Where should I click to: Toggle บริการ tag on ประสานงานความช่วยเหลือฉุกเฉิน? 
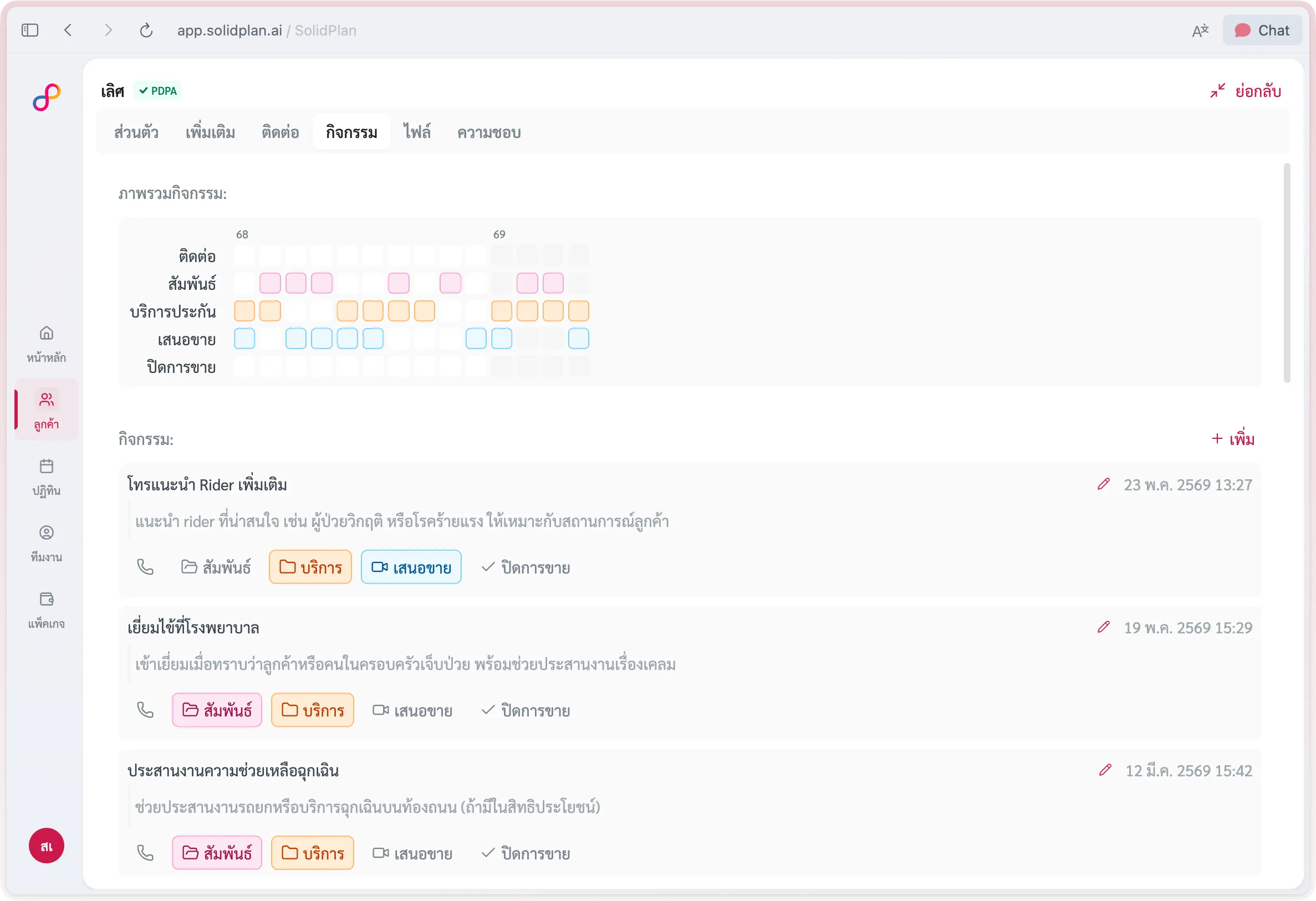point(313,852)
